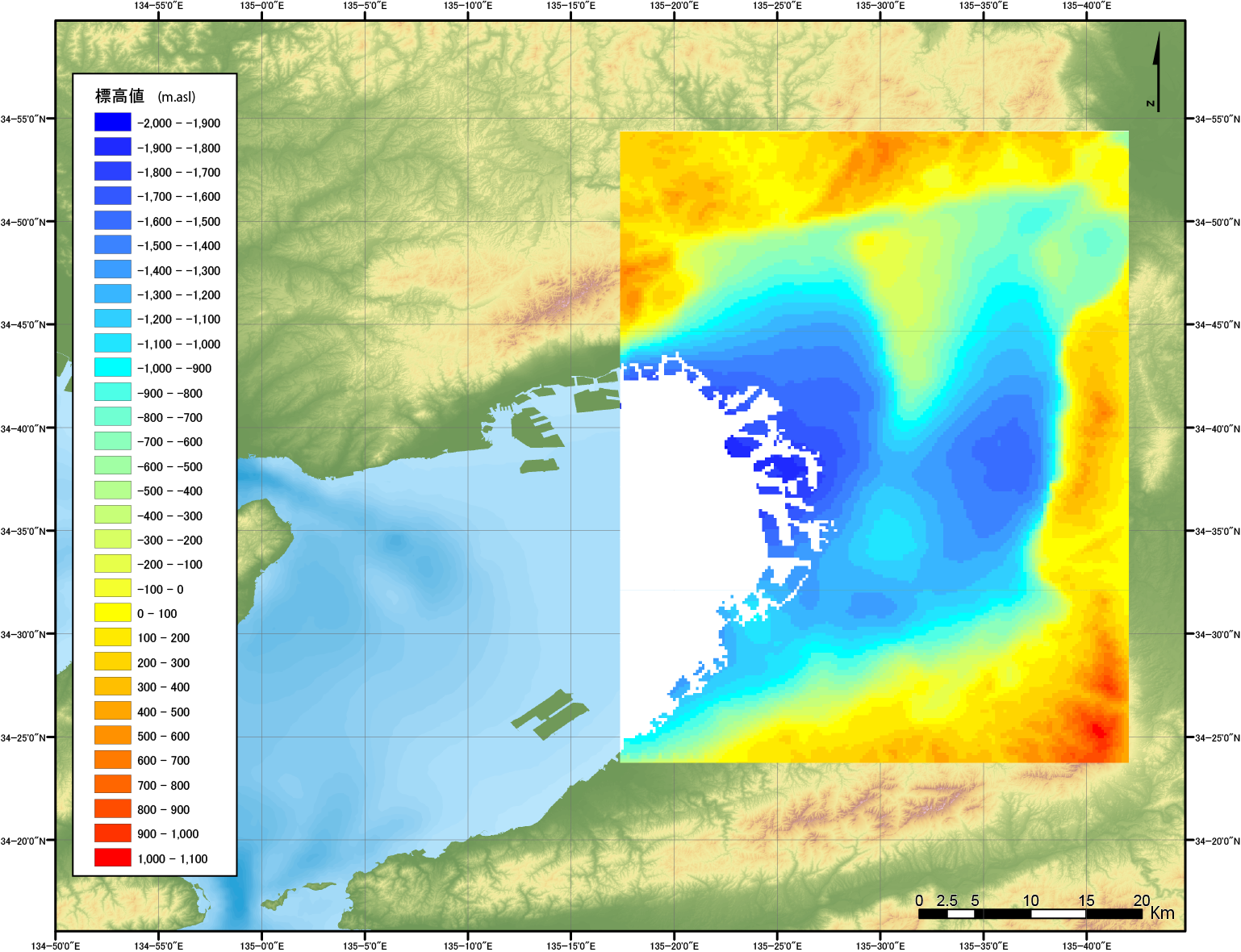The width and height of the screenshot is (1241, 952).
Task: Click the 900 – 1,000 legend range text
Action: point(168,833)
